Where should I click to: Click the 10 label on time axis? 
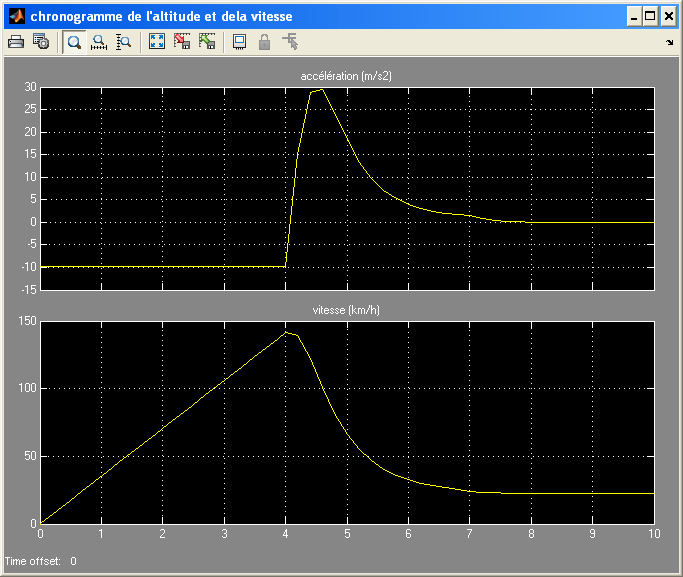(654, 534)
